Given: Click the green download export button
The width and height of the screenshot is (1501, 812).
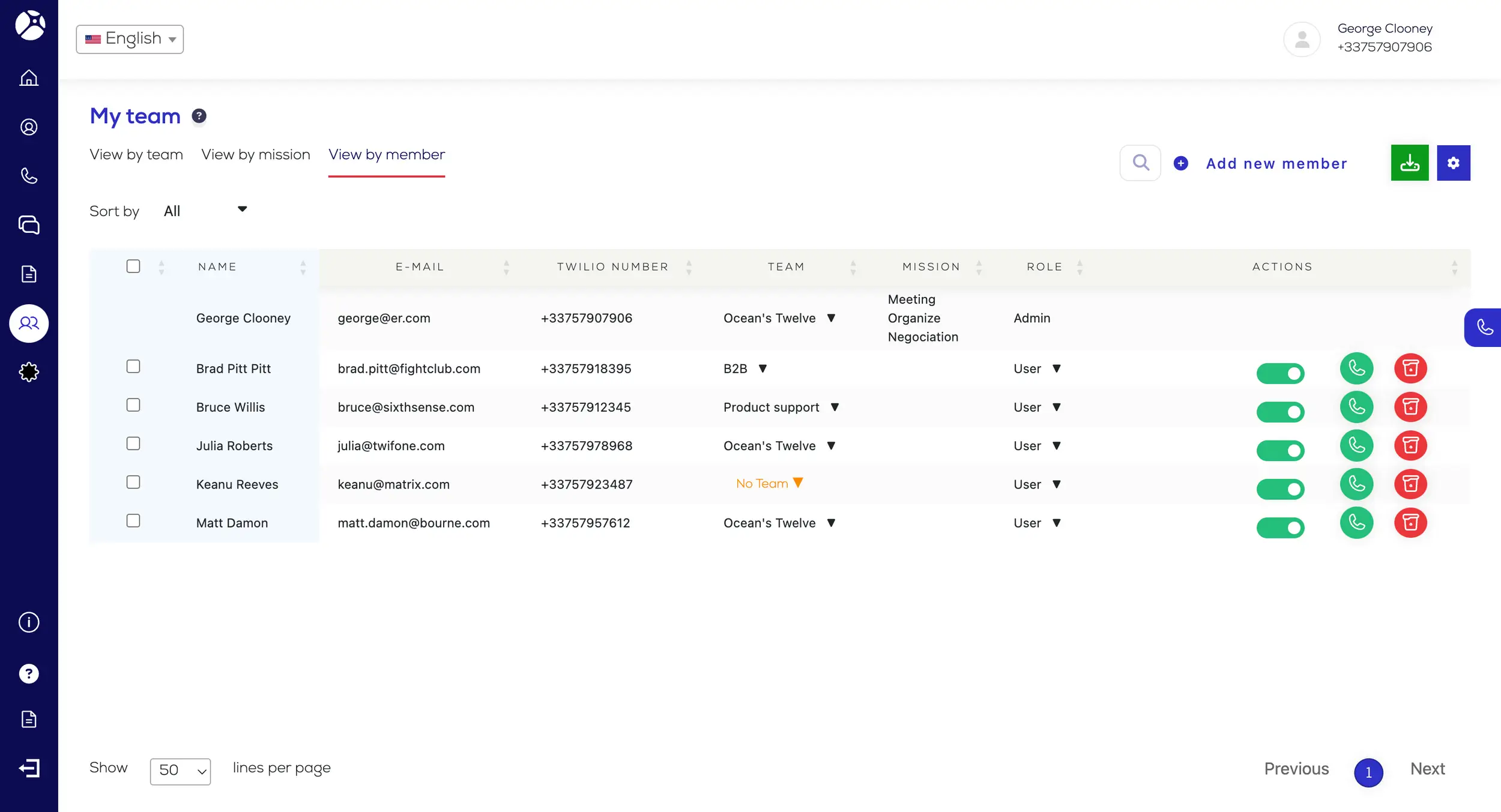Looking at the screenshot, I should click(1409, 163).
